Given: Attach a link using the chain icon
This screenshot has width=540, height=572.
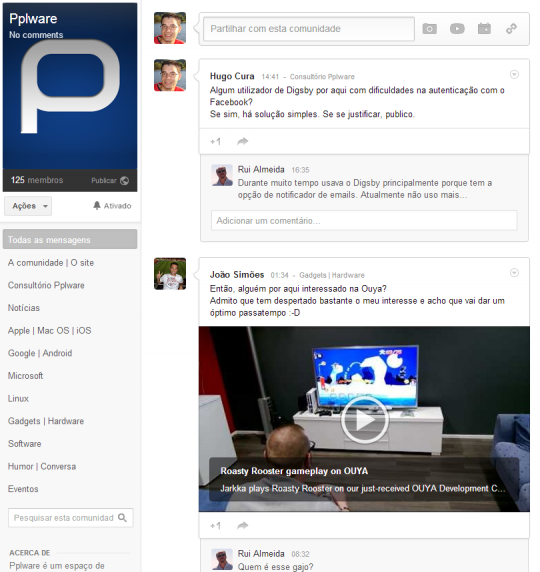Looking at the screenshot, I should pos(511,28).
